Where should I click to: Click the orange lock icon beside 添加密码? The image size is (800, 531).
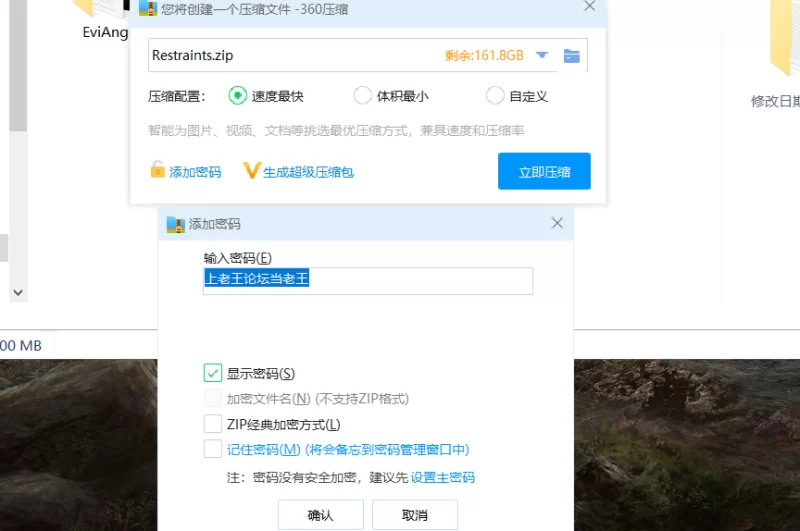(158, 169)
